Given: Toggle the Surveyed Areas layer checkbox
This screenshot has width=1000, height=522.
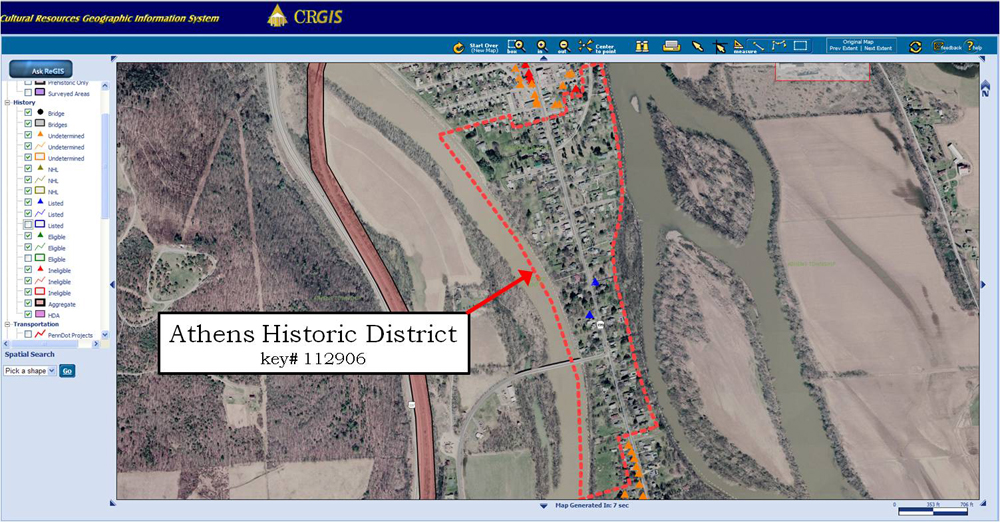Looking at the screenshot, I should 28,93.
